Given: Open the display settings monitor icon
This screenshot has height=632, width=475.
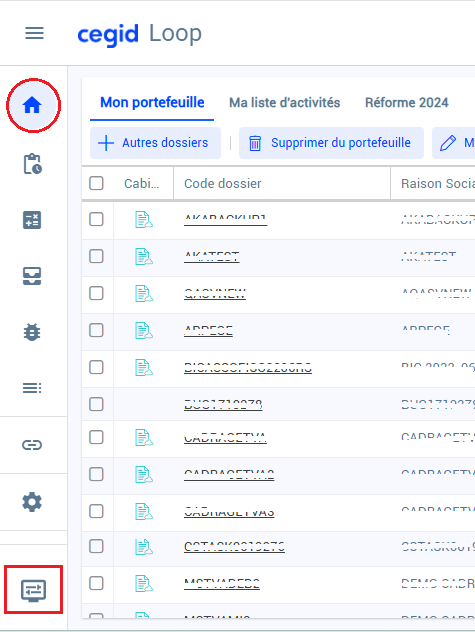Looking at the screenshot, I should tap(33, 590).
